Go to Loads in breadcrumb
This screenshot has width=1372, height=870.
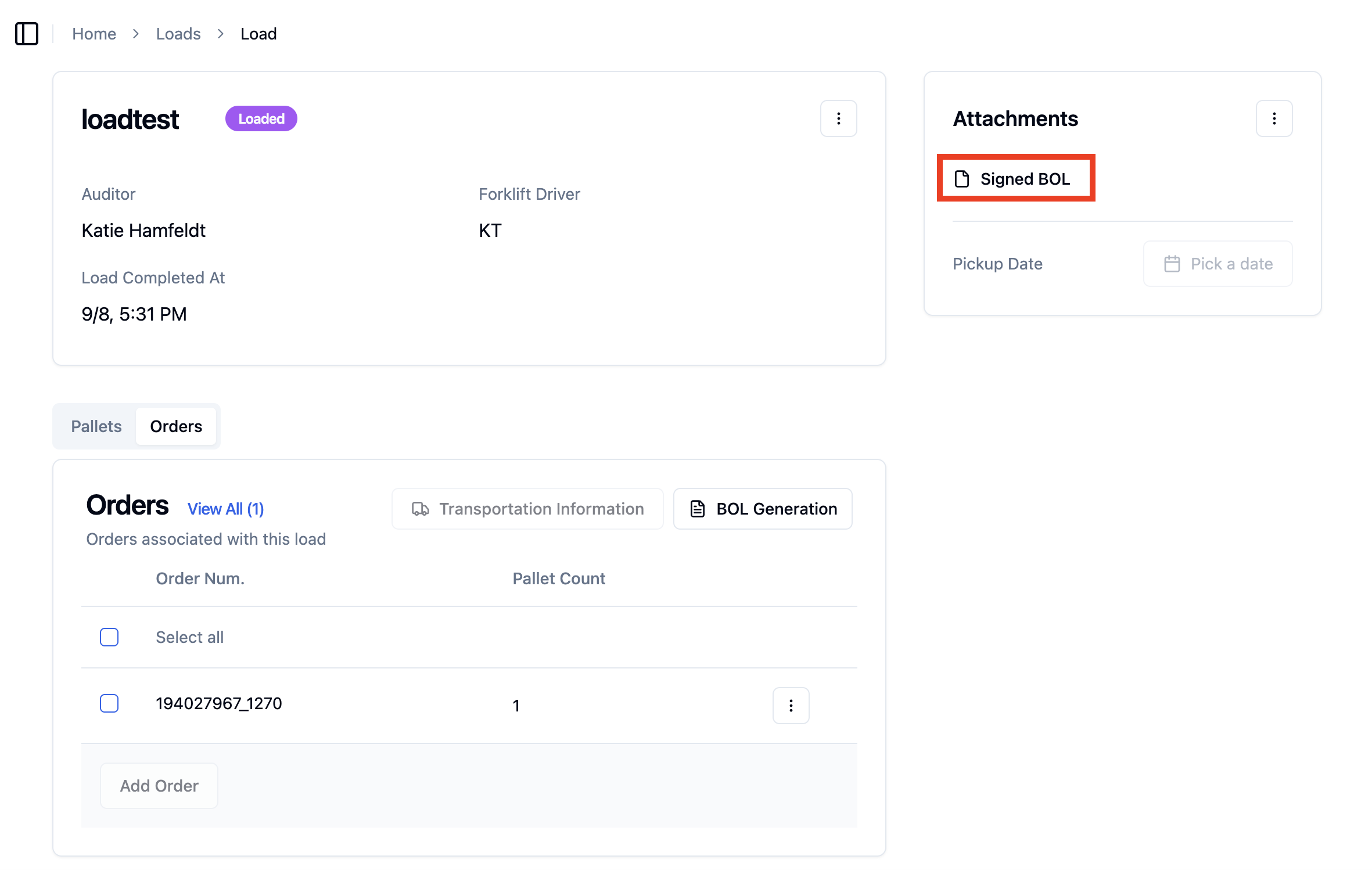[178, 34]
